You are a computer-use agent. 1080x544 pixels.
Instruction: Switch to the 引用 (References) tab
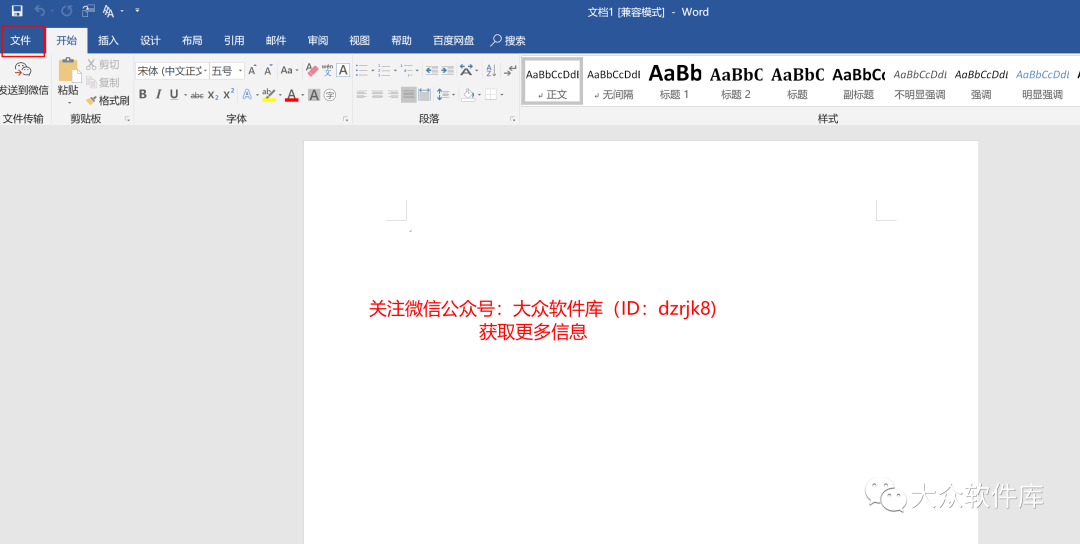click(x=234, y=41)
